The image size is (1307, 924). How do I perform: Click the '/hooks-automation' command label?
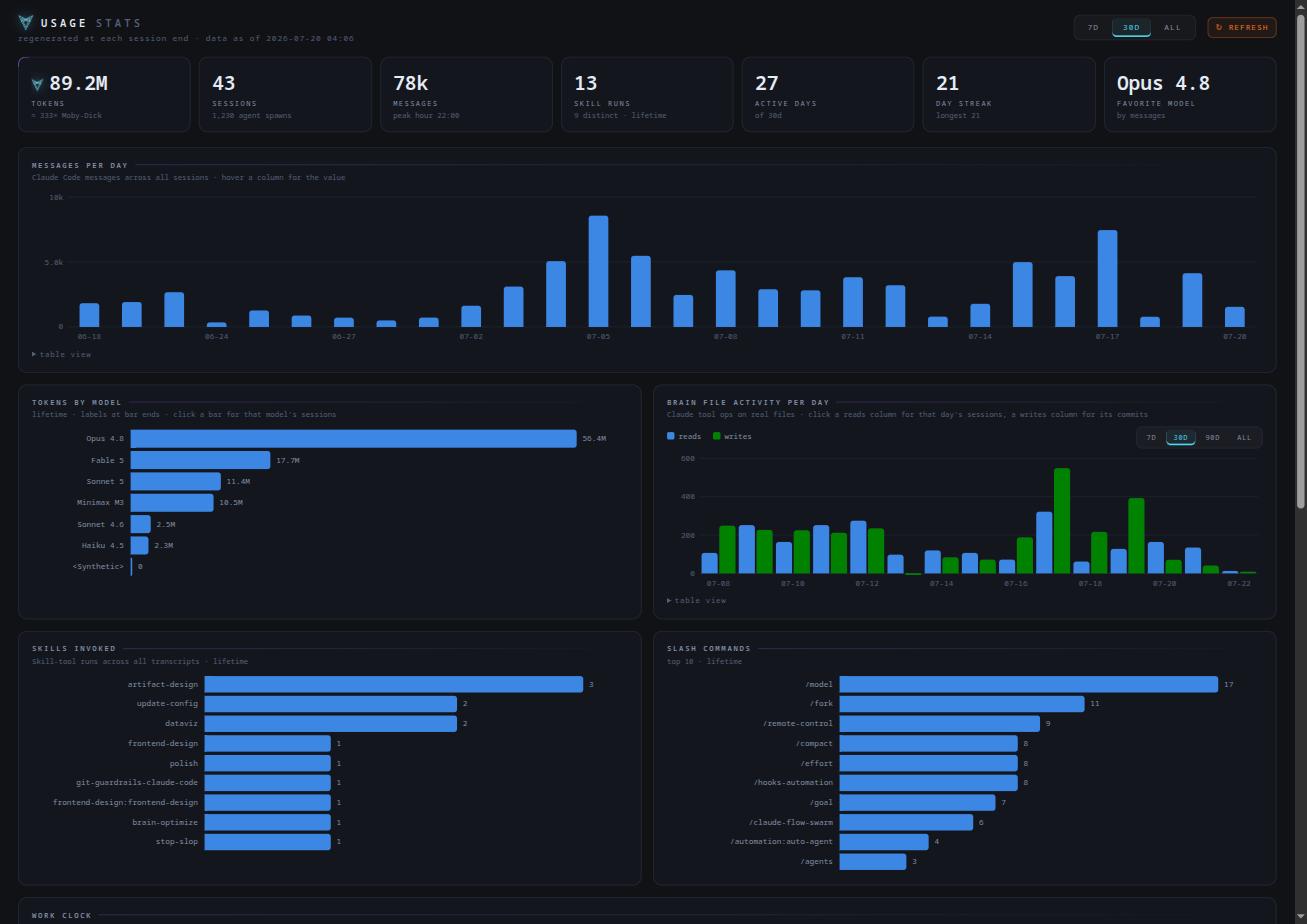pyautogui.click(x=793, y=782)
